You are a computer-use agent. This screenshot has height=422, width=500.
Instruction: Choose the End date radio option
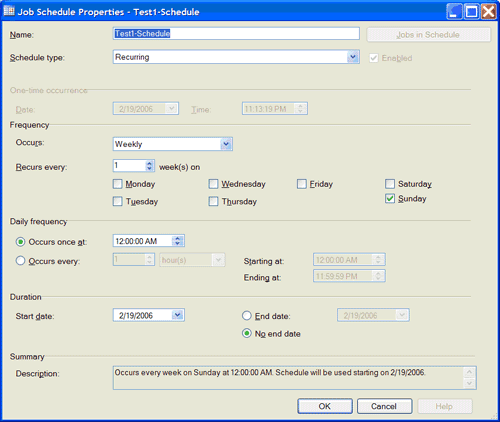click(x=247, y=316)
